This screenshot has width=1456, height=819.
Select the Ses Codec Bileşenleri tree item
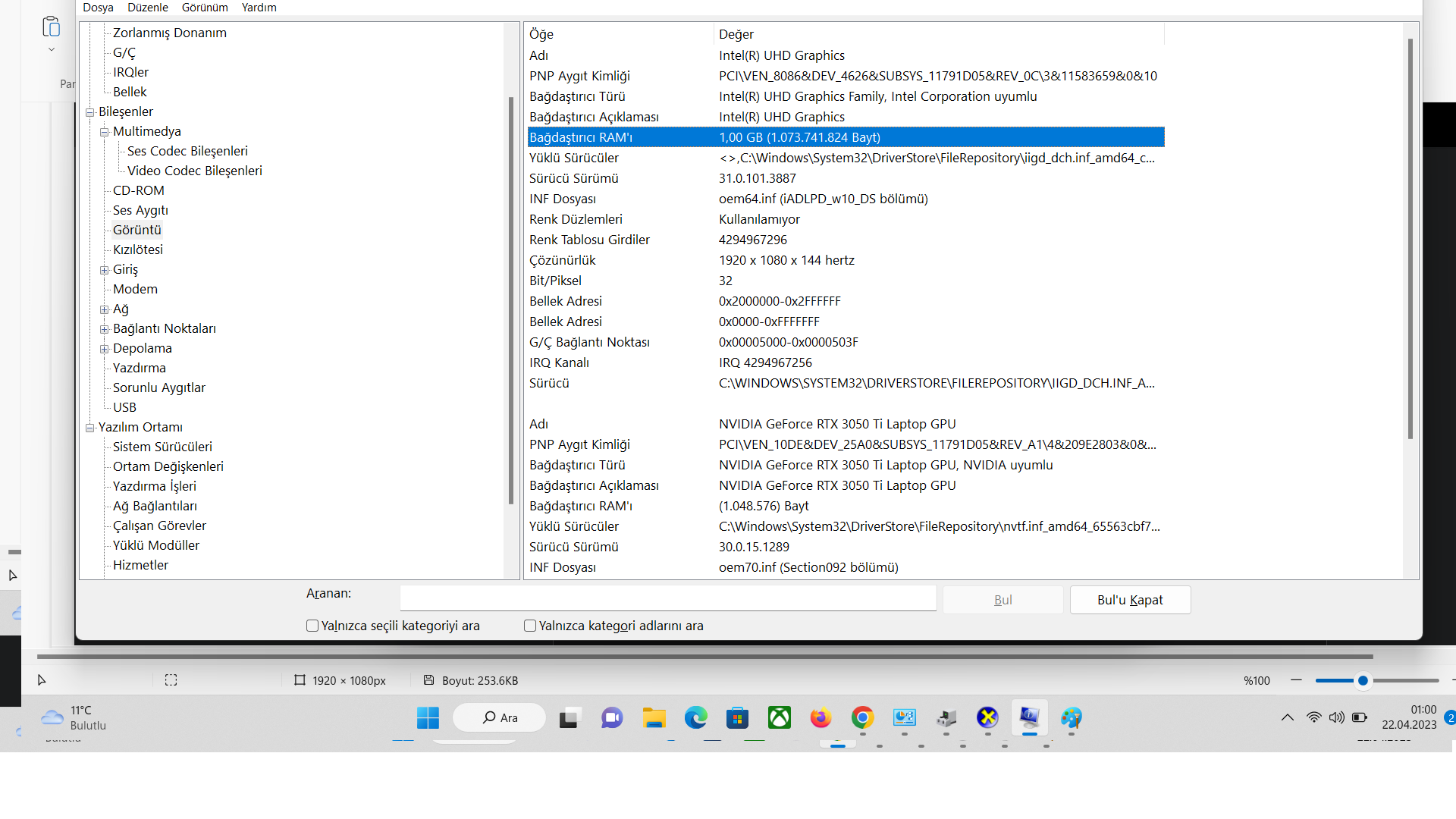pos(187,151)
